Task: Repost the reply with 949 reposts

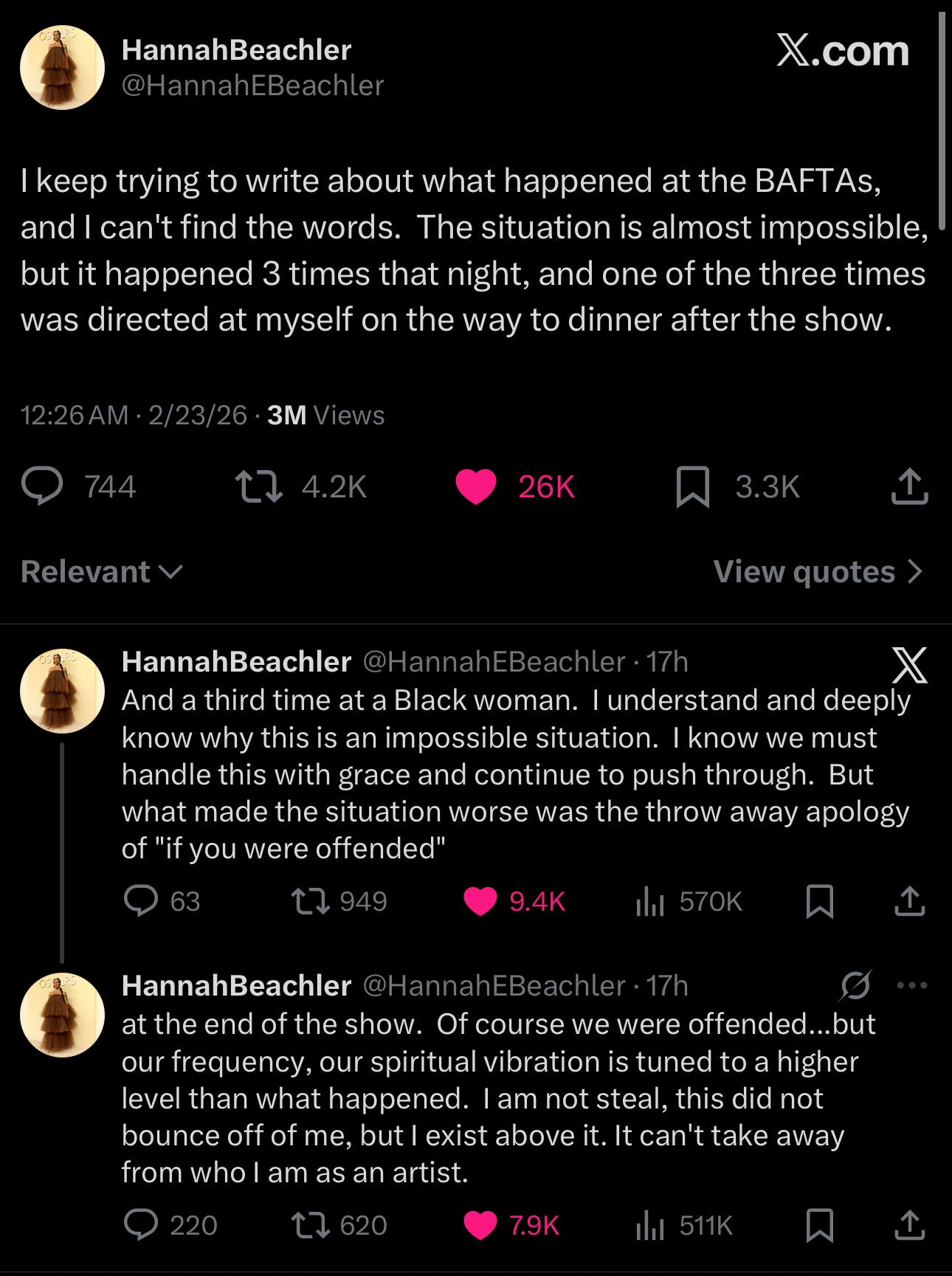Action: coord(311,901)
